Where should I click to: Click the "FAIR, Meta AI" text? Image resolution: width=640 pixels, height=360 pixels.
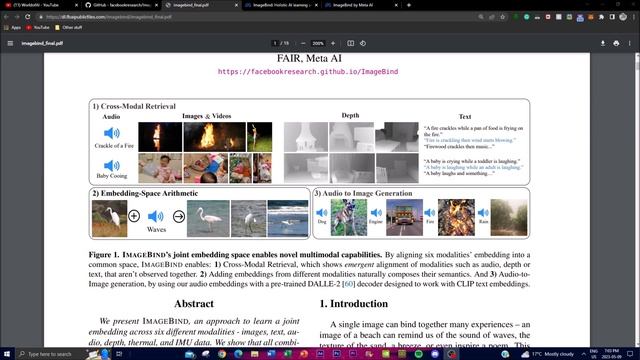[x=309, y=58]
